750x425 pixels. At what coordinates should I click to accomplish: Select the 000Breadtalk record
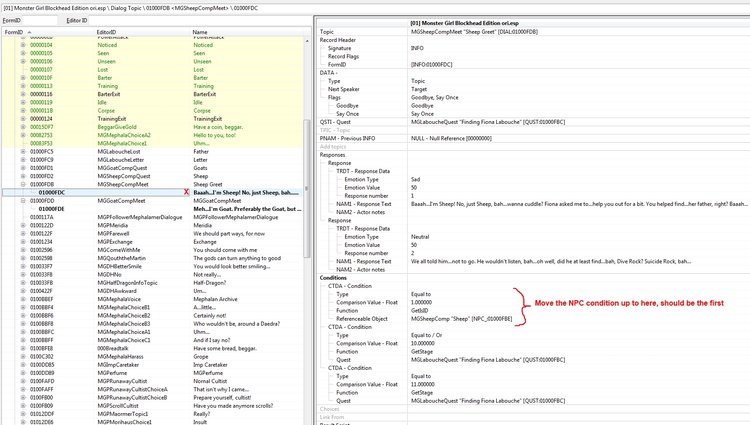(x=113, y=349)
